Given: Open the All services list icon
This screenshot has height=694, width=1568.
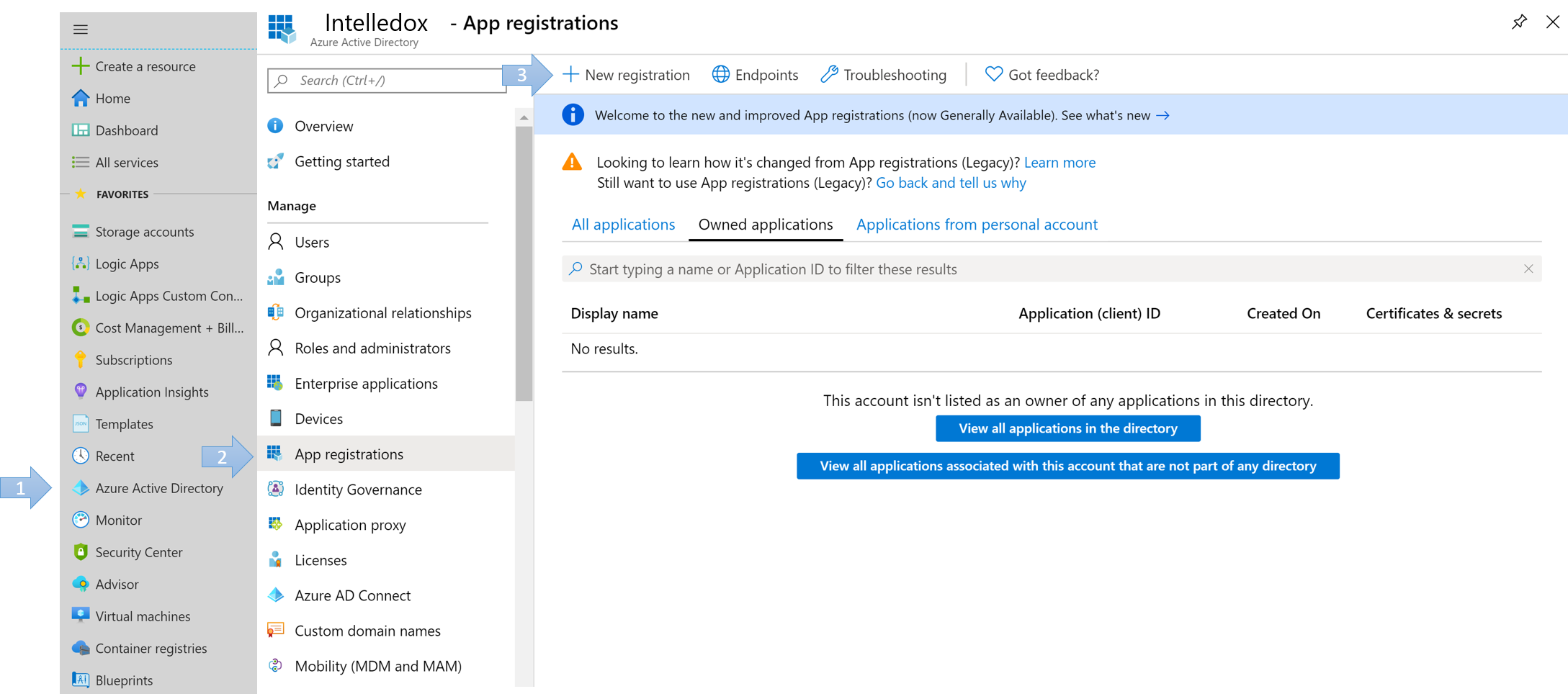Looking at the screenshot, I should pyautogui.click(x=81, y=162).
